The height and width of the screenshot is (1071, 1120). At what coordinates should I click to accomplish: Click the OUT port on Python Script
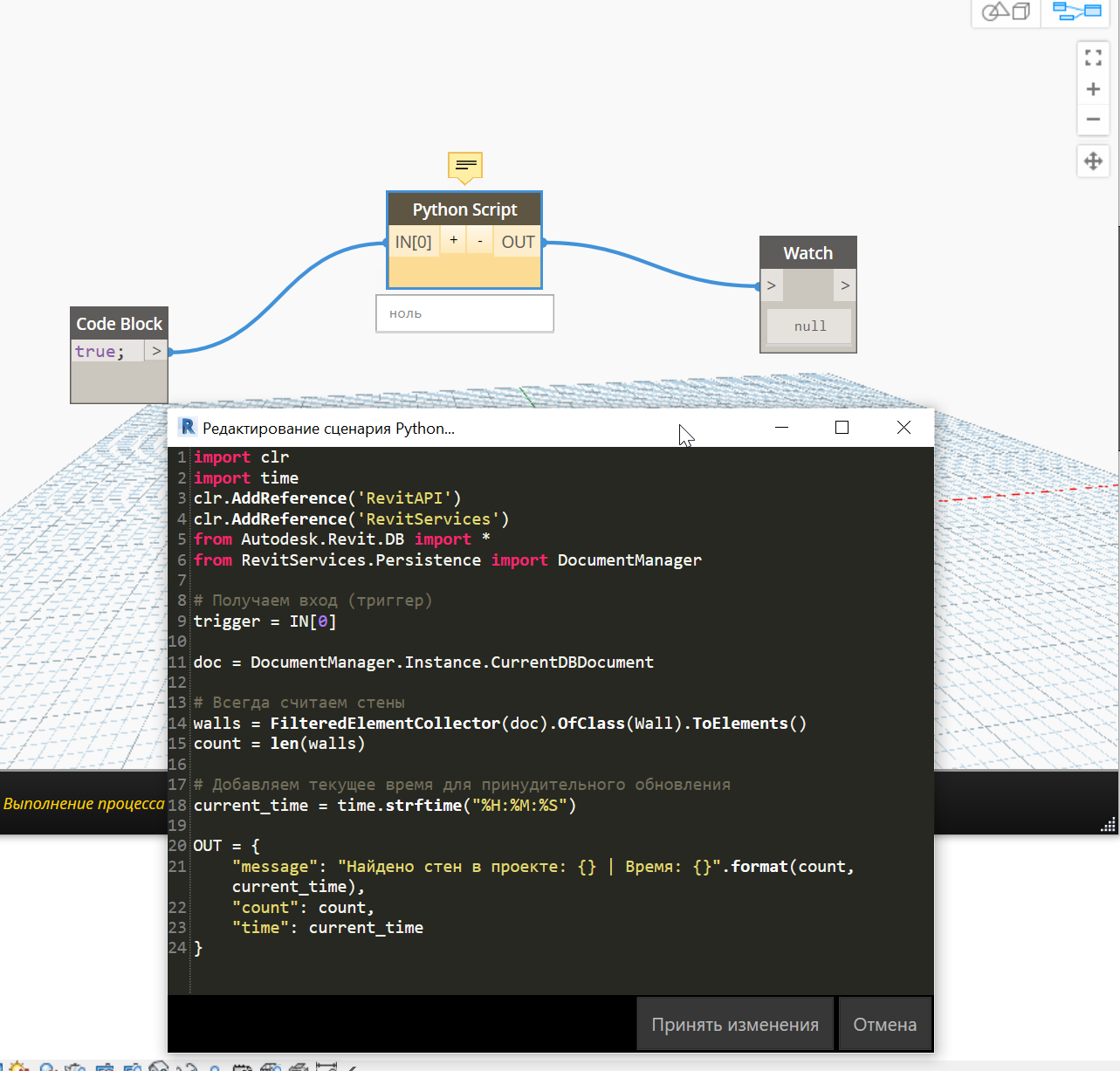[x=518, y=242]
